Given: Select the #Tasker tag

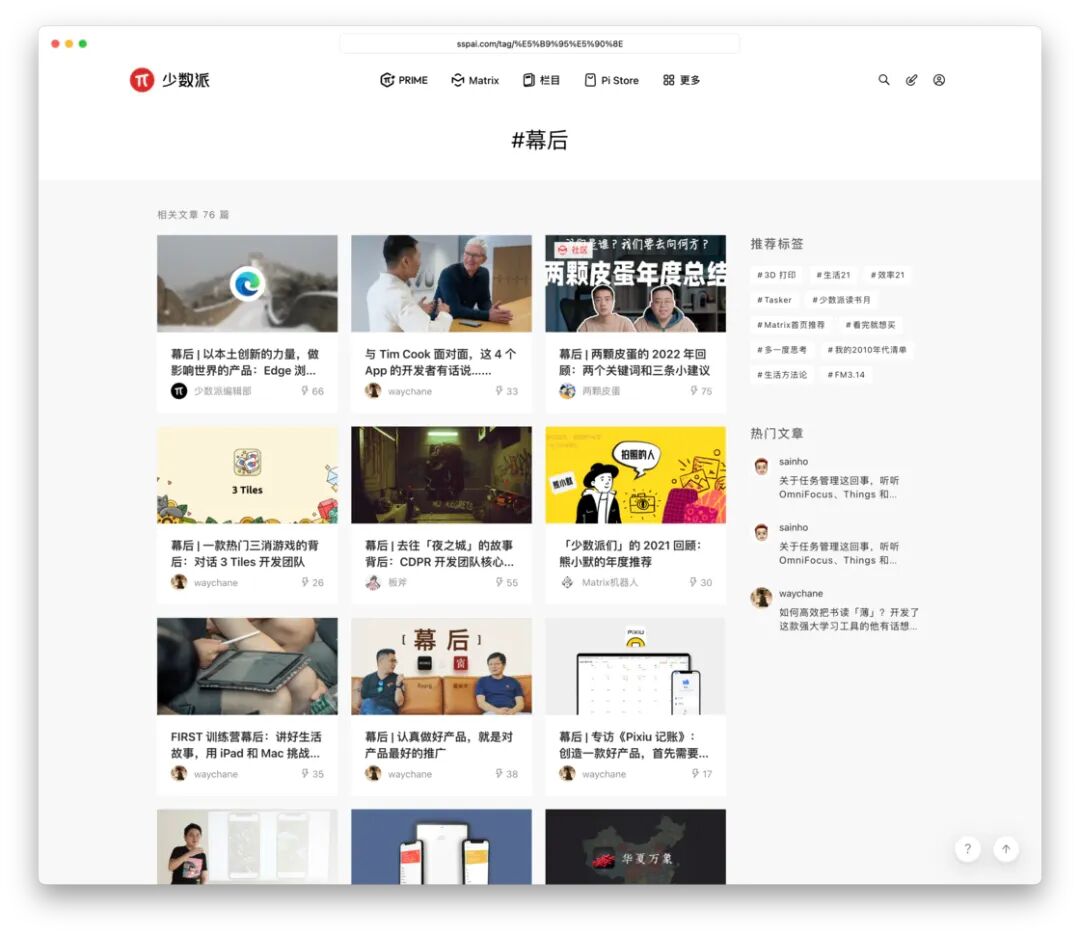Looking at the screenshot, I should coord(774,300).
